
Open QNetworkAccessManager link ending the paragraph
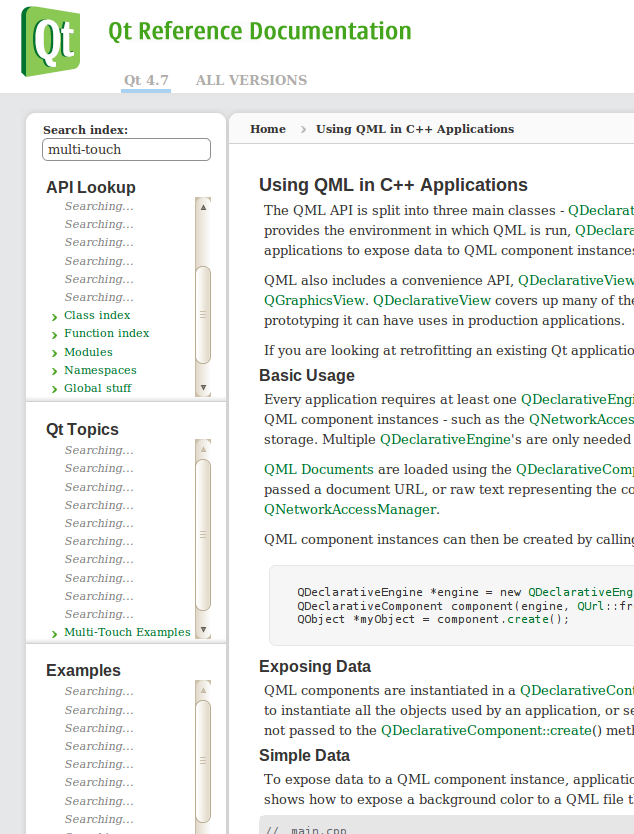[350, 510]
